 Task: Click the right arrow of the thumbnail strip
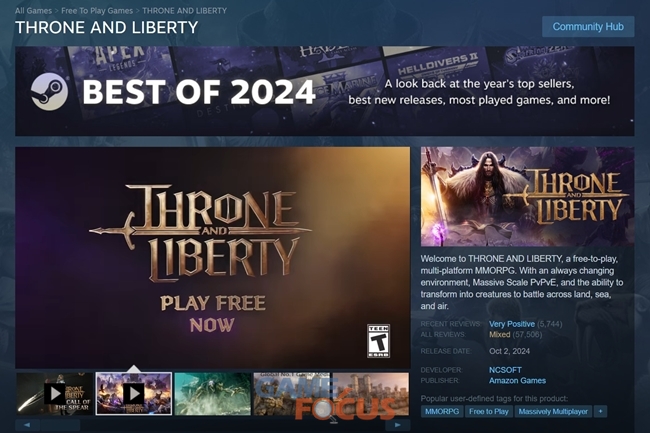398,425
